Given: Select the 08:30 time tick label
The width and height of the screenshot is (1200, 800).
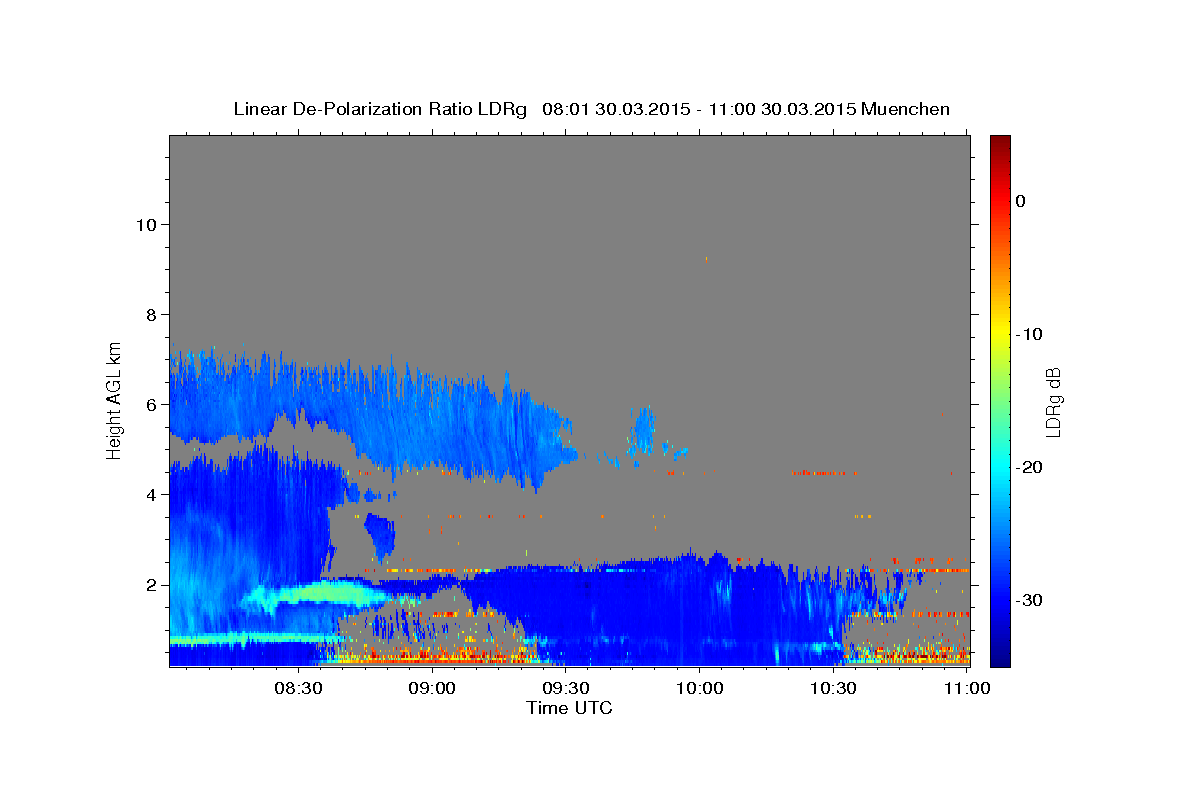Looking at the screenshot, I should [x=299, y=688].
